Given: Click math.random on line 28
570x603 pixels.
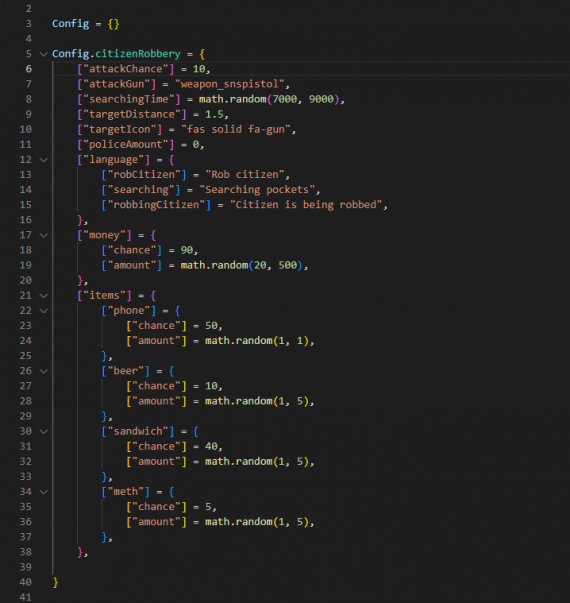Looking at the screenshot, I should (238, 401).
